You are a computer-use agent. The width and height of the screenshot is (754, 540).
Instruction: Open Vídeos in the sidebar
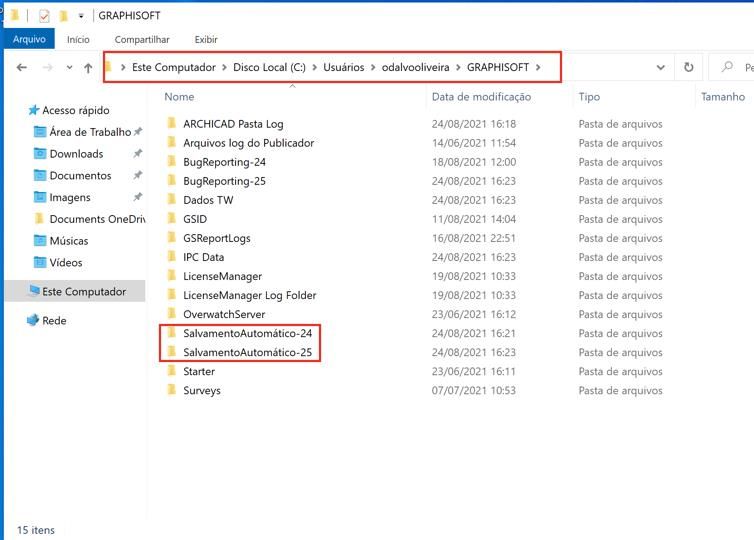pos(66,263)
